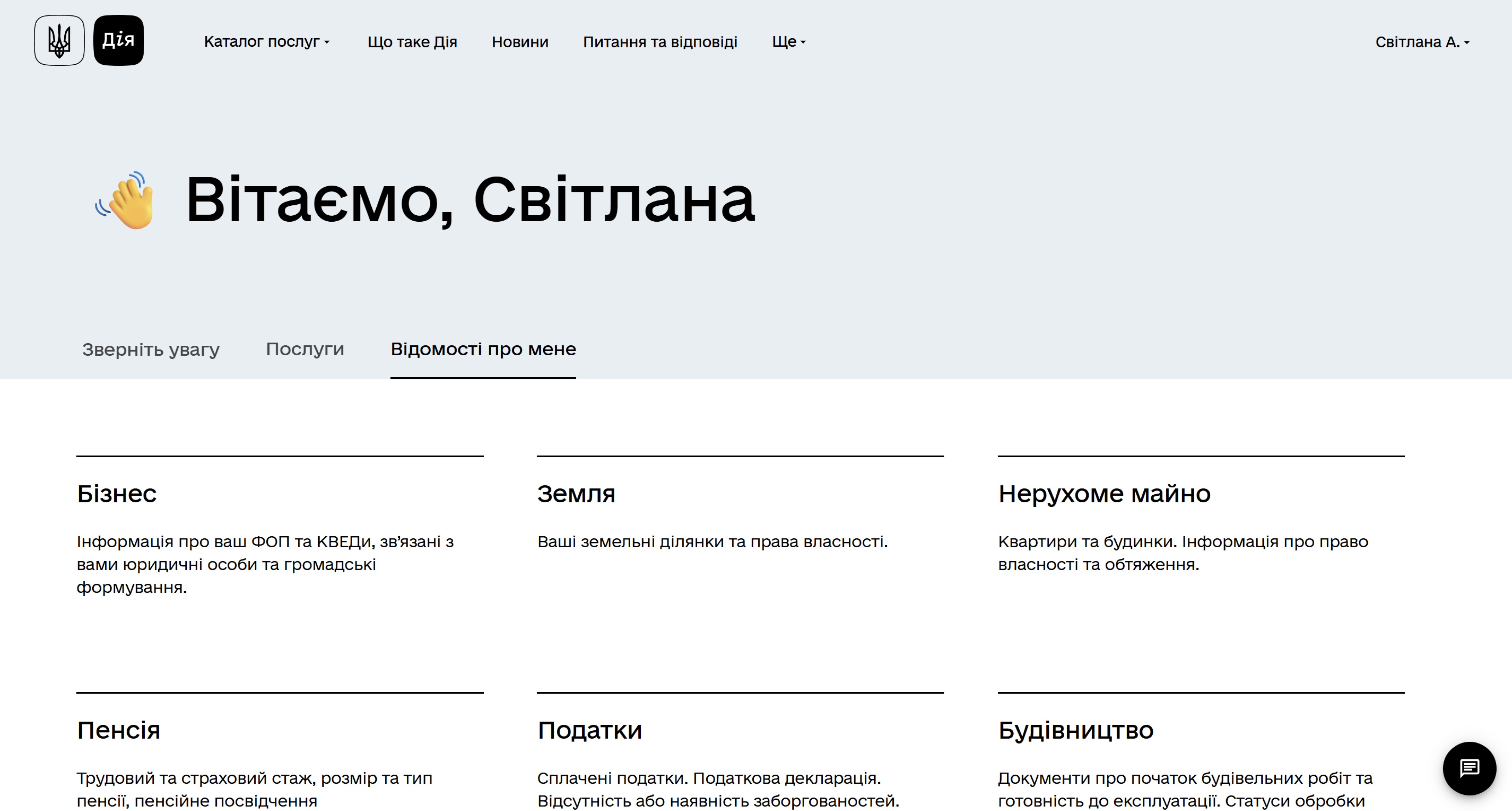1512x811 pixels.
Task: Click the Вітаємо, Світлана greeting heading
Action: click(470, 200)
